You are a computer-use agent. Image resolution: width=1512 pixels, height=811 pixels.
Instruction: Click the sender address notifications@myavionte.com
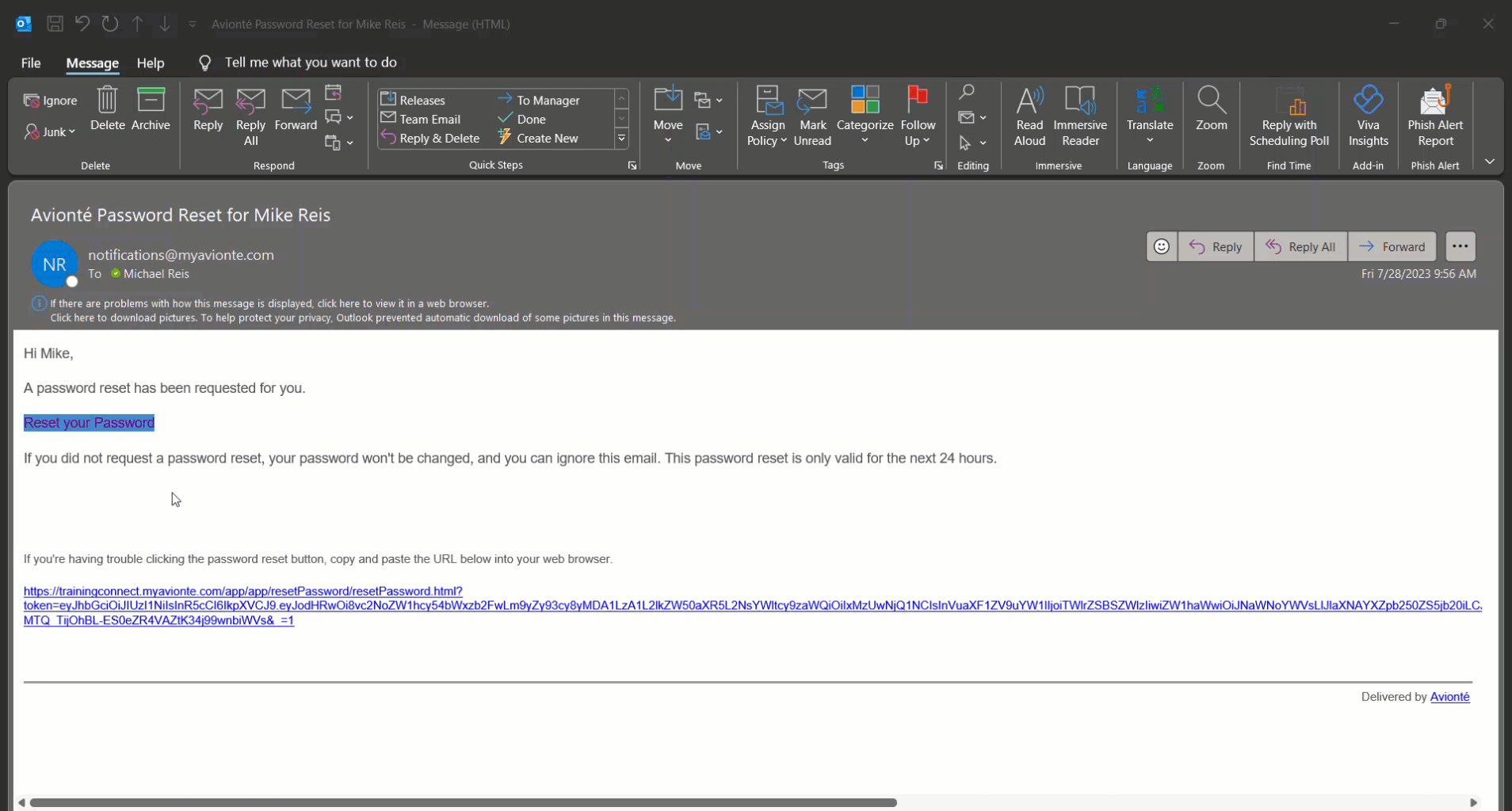point(181,255)
